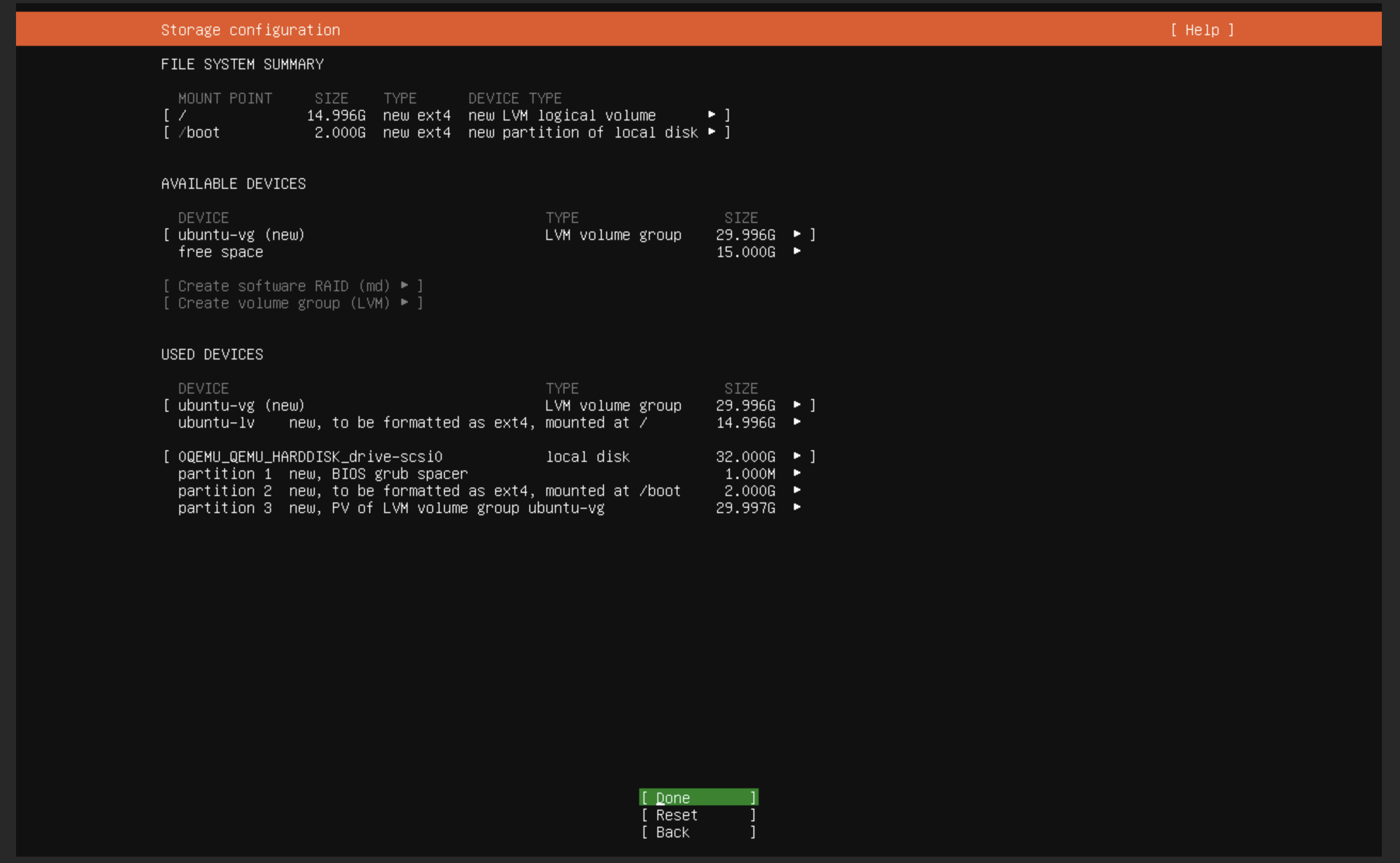
Task: Click 'new partition of local disk' text
Action: (x=583, y=132)
